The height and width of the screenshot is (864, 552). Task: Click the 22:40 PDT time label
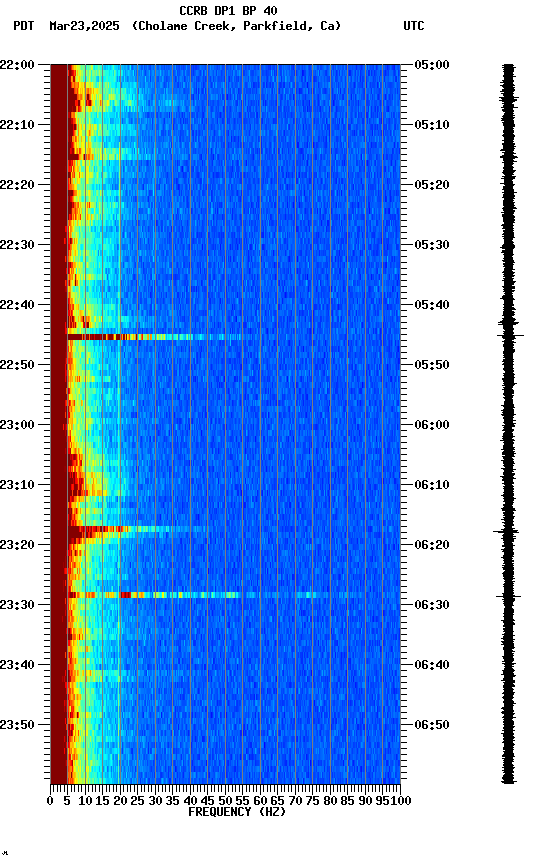coord(17,305)
